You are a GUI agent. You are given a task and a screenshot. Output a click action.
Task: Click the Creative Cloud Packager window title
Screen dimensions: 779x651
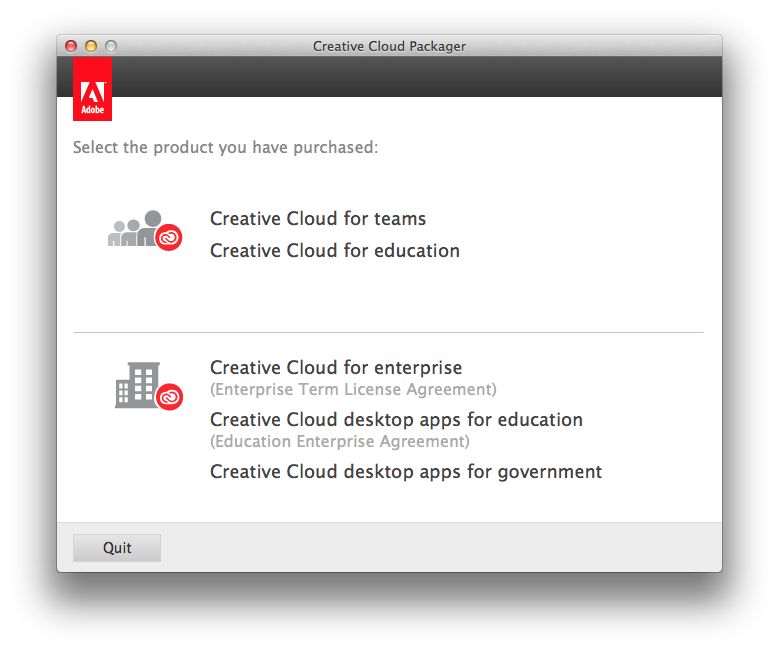389,46
